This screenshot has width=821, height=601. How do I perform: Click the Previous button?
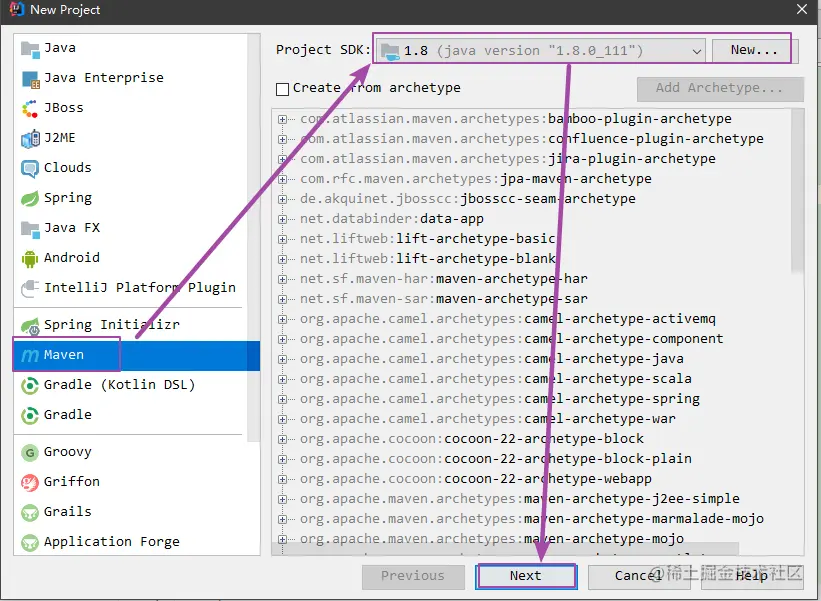point(413,576)
